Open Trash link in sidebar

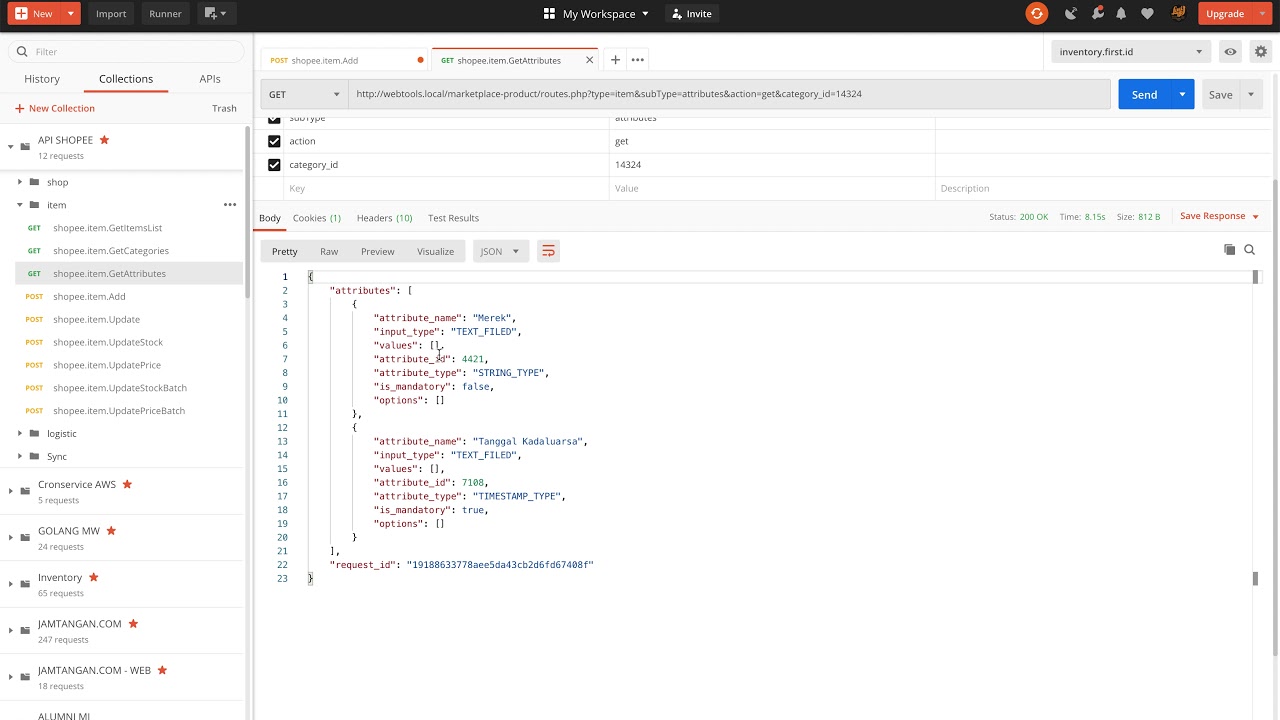tap(224, 108)
